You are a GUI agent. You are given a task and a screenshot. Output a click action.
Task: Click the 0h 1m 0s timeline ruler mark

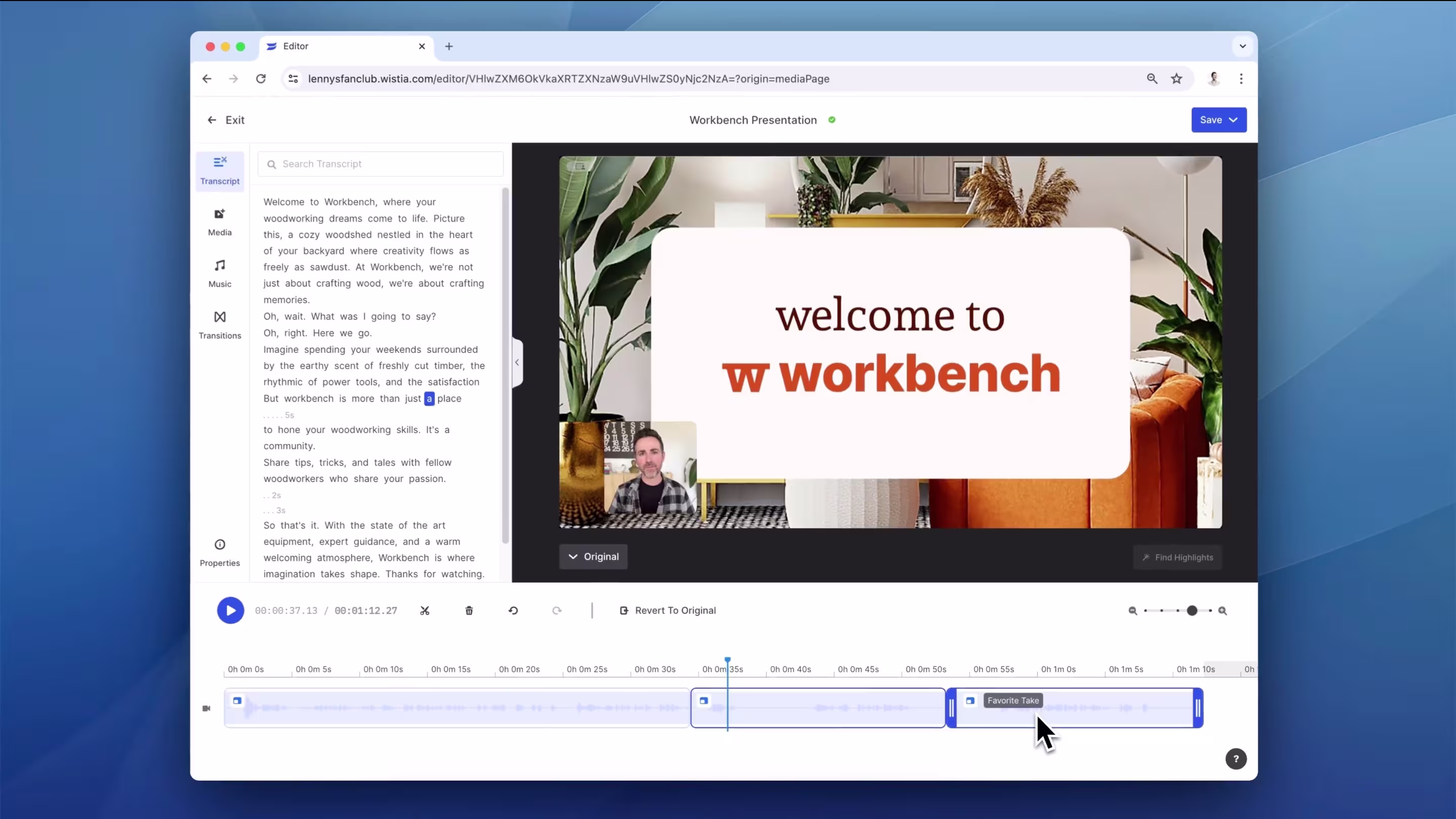(x=1058, y=669)
